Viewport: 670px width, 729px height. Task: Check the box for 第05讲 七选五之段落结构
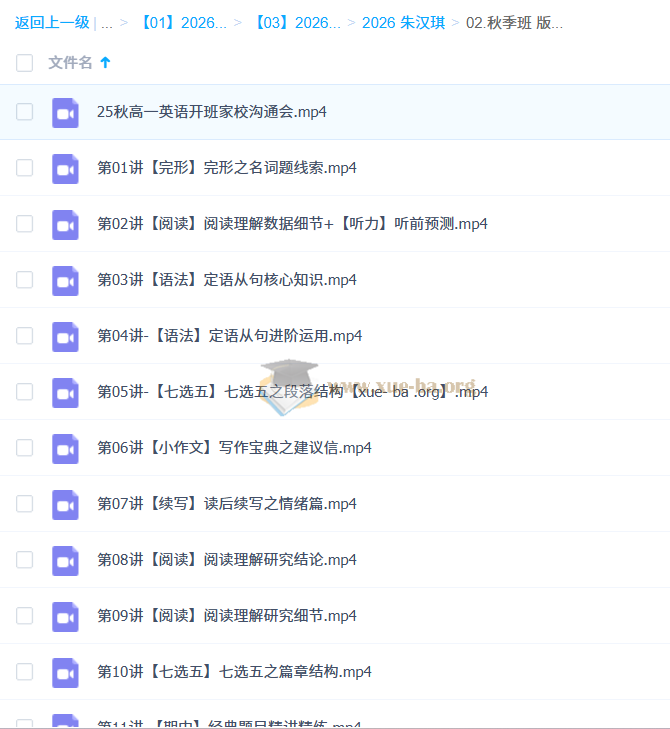pyautogui.click(x=24, y=392)
